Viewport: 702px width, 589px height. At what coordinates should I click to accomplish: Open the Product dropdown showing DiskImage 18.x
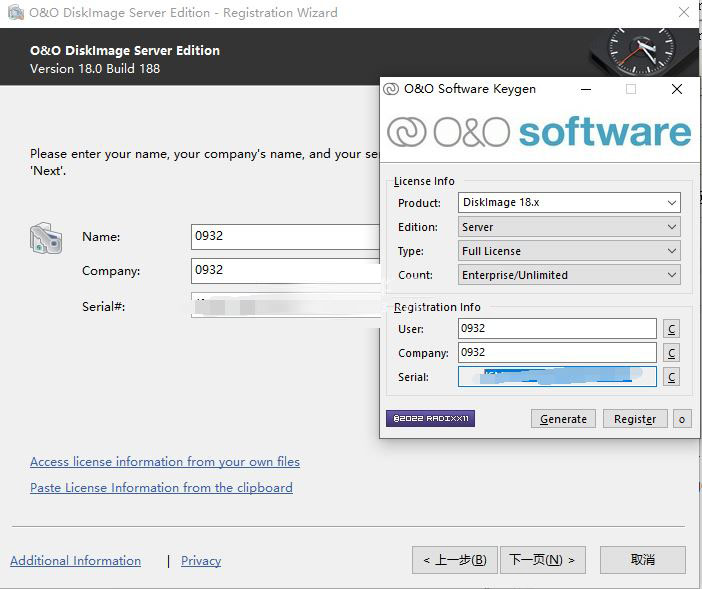pos(569,203)
